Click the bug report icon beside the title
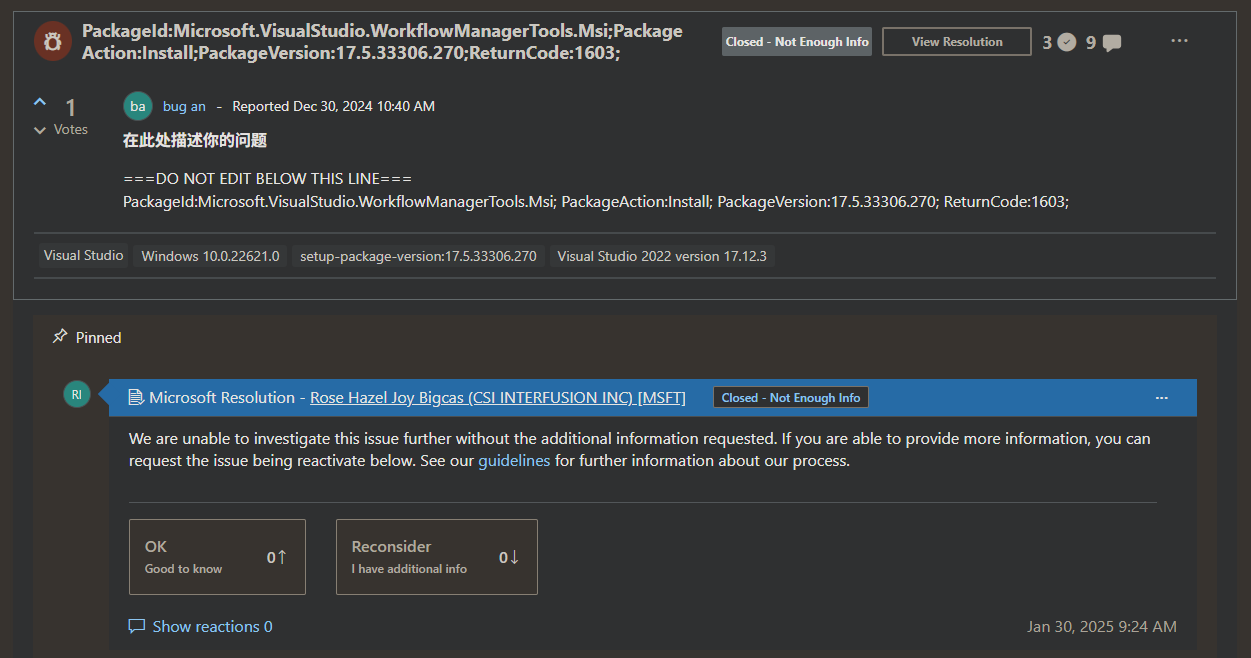The width and height of the screenshot is (1251, 658). (51, 42)
